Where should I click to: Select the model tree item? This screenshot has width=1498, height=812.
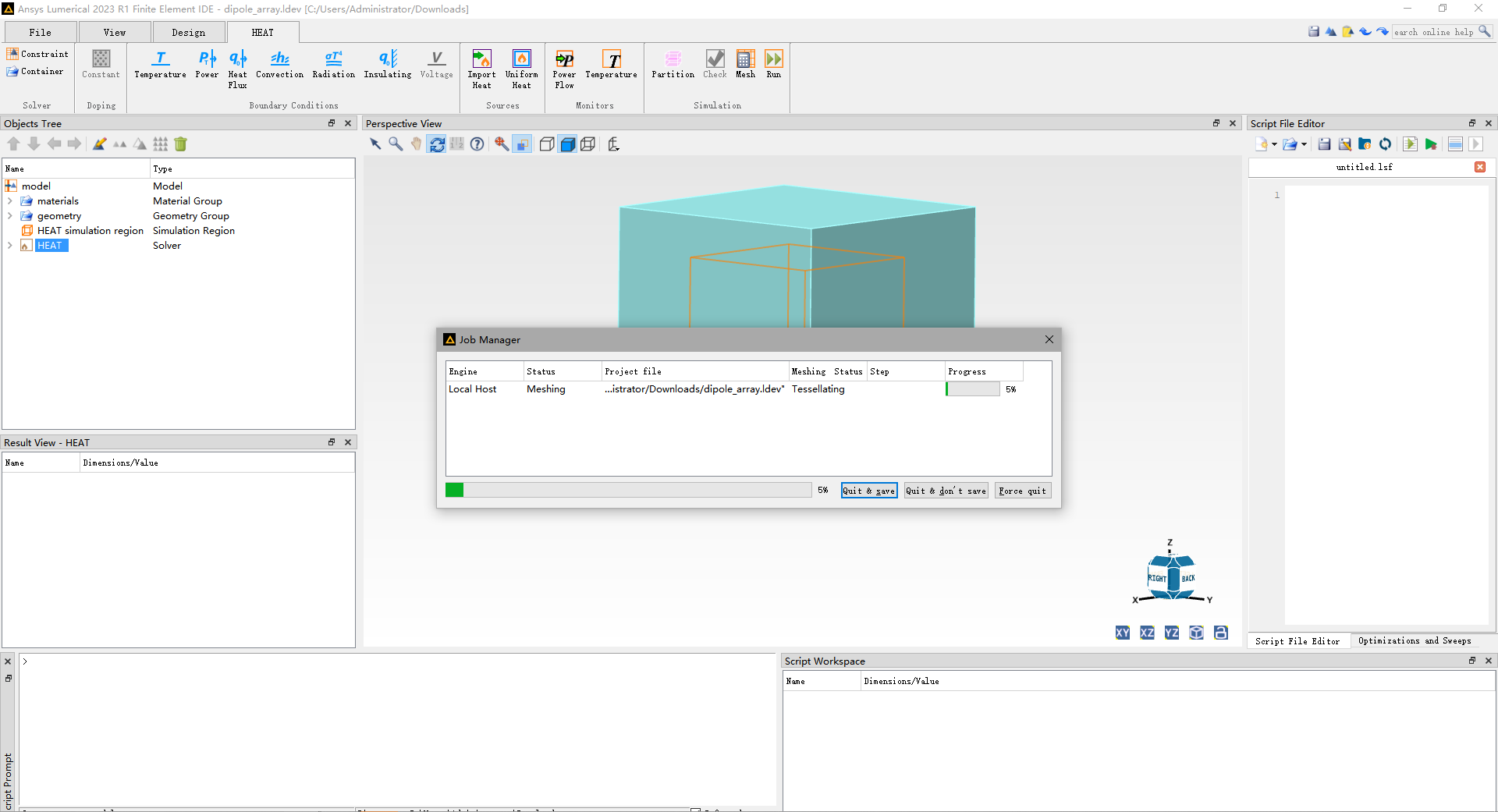point(36,186)
